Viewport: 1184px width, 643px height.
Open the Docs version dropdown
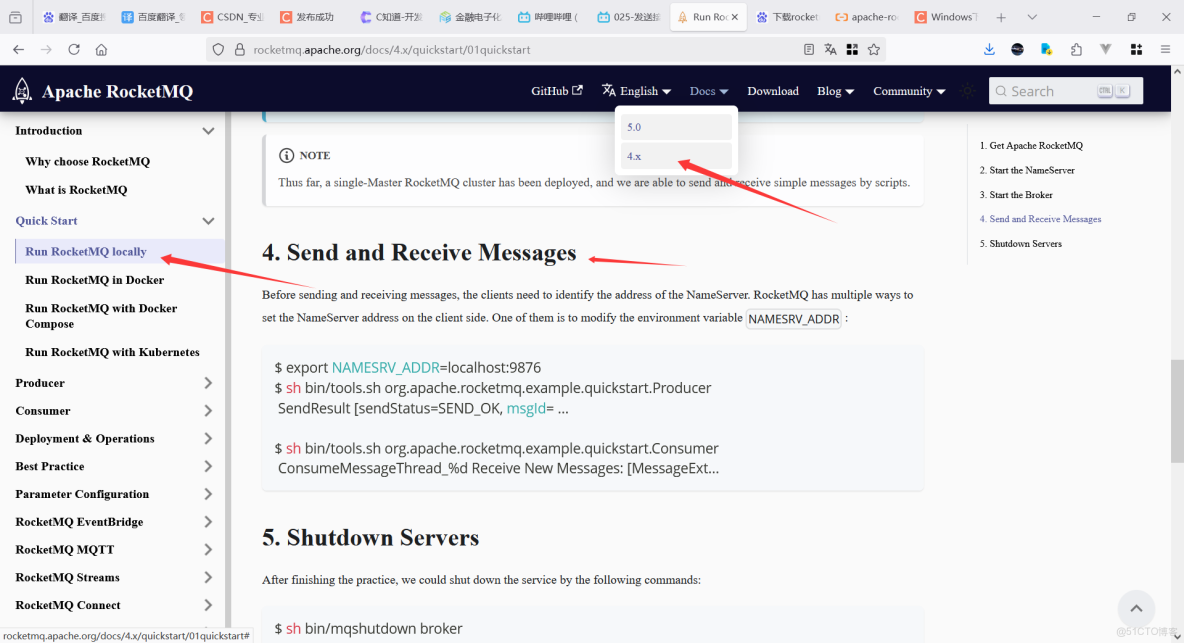click(x=708, y=91)
